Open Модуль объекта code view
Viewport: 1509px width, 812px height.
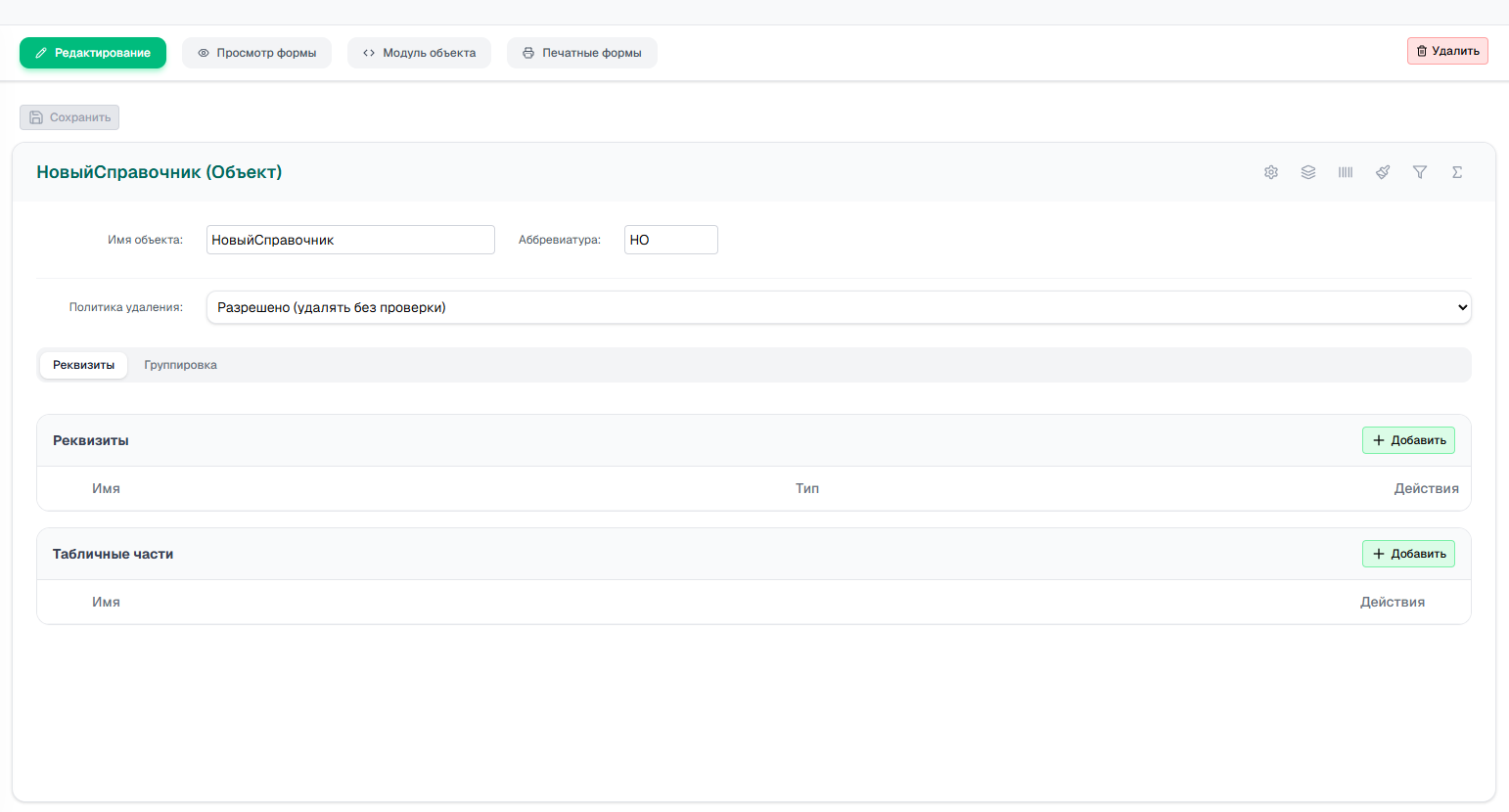(419, 53)
